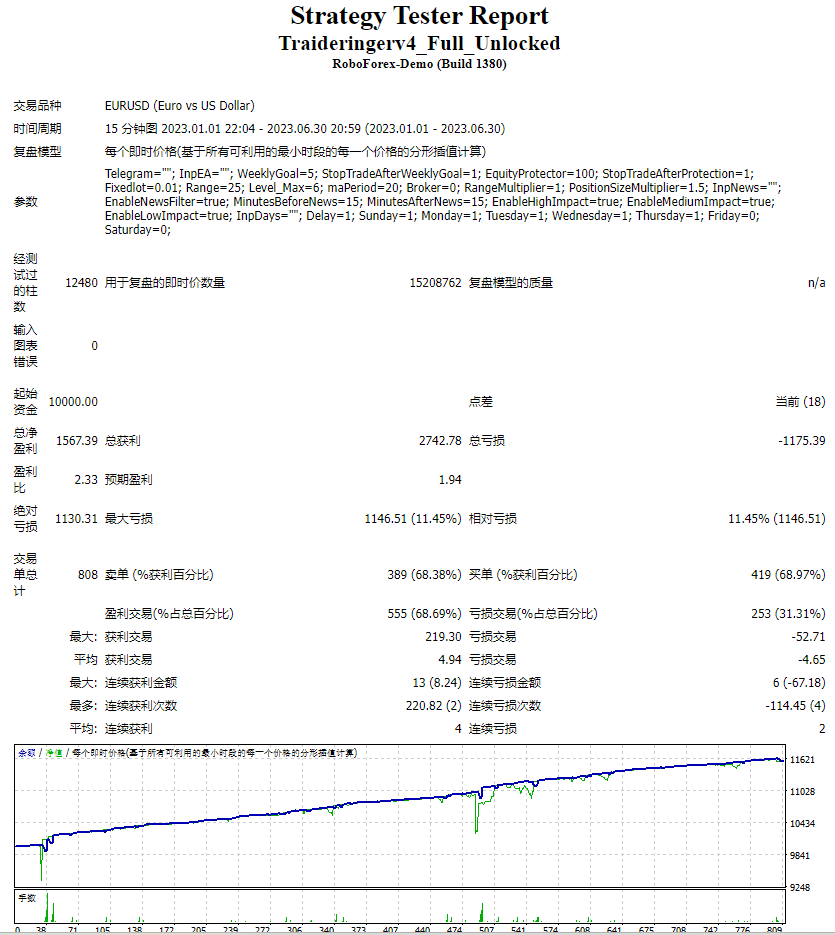The image size is (835, 935).
Task: Click the deep equity dip near 507
Action: click(476, 817)
